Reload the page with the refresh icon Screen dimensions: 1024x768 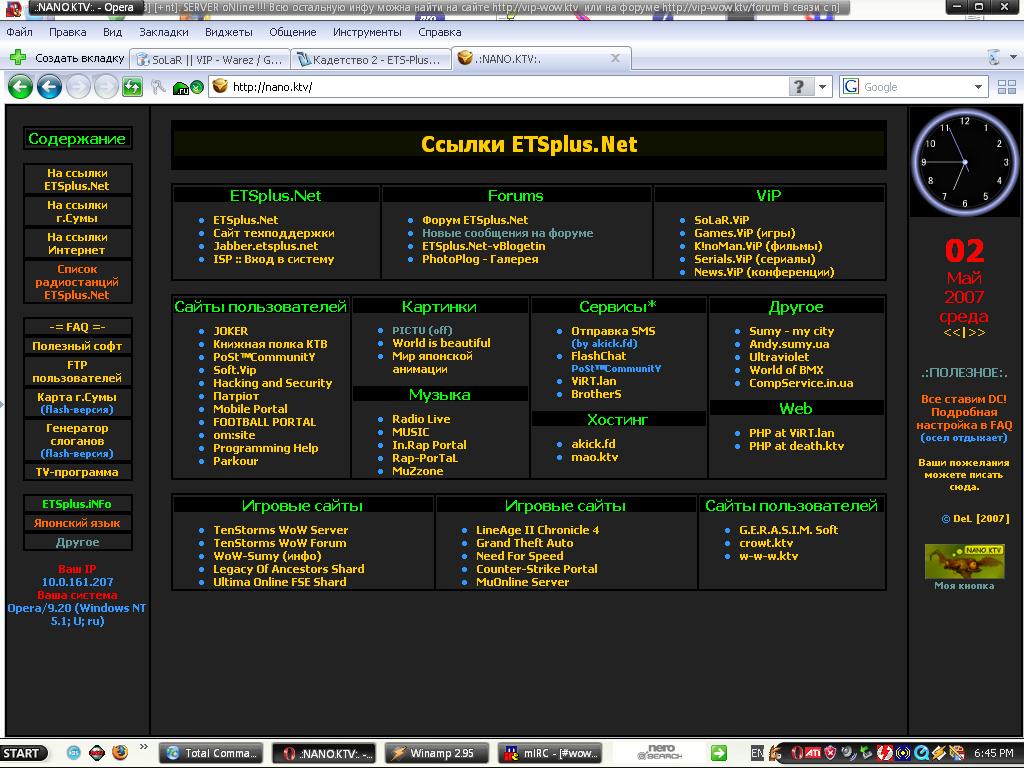coord(132,87)
